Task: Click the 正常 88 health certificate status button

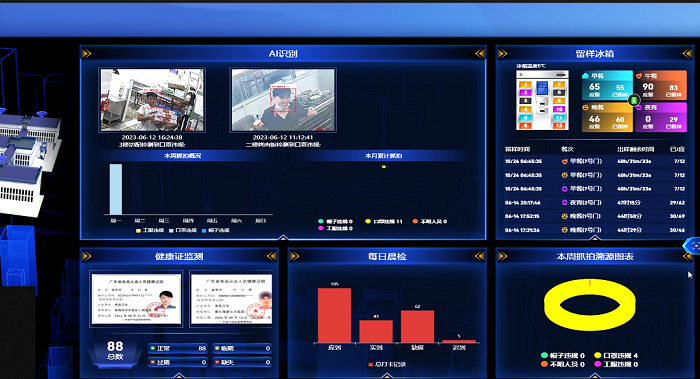Action: point(178,348)
